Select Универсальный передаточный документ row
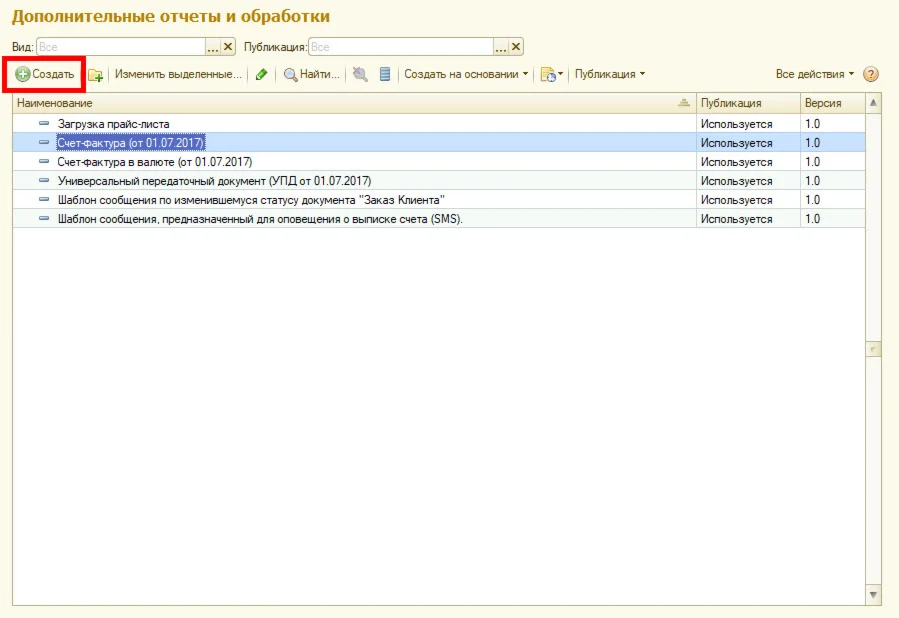This screenshot has height=618, width=899. point(214,181)
